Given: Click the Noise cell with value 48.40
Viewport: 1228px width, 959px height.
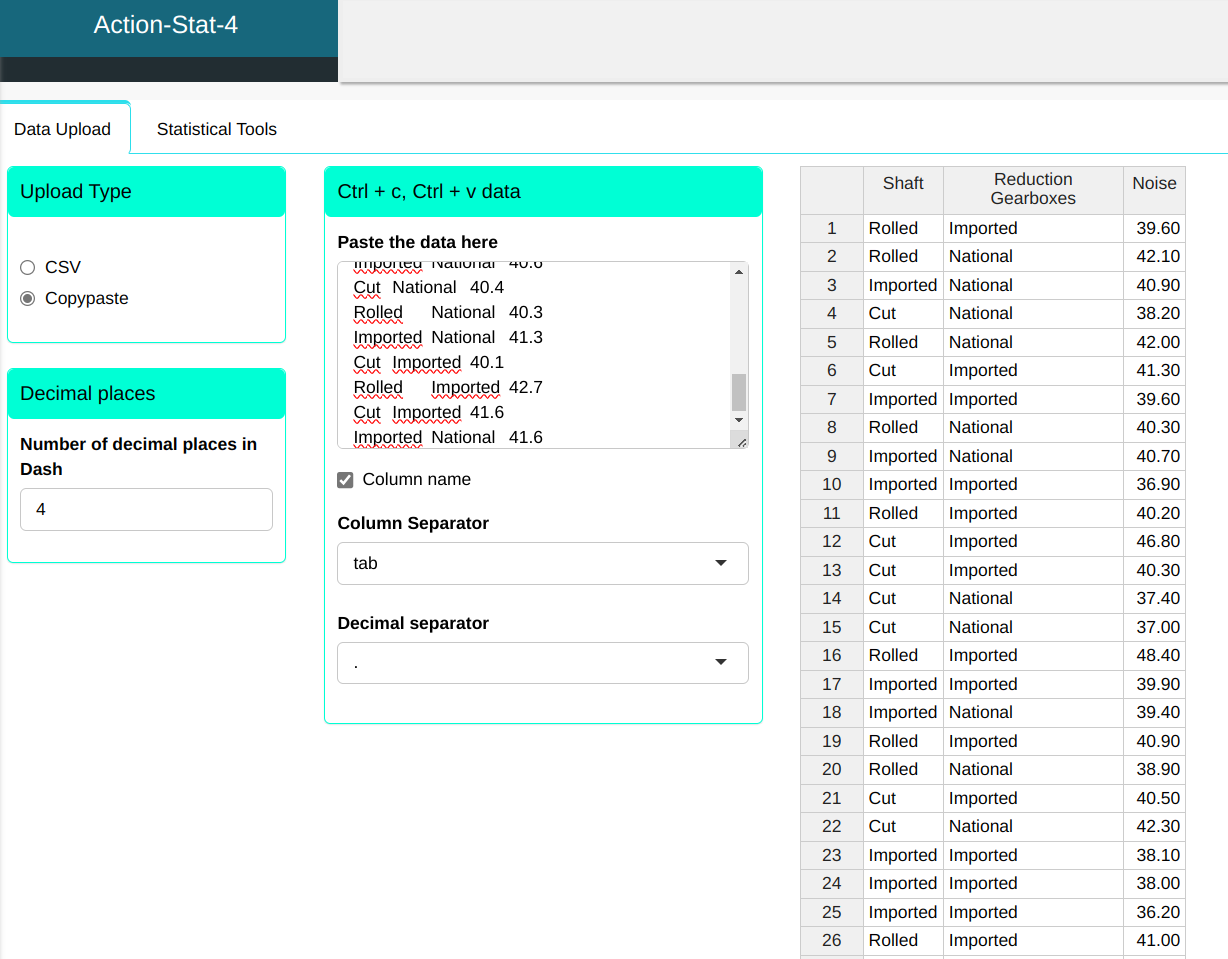Looking at the screenshot, I should point(1155,655).
